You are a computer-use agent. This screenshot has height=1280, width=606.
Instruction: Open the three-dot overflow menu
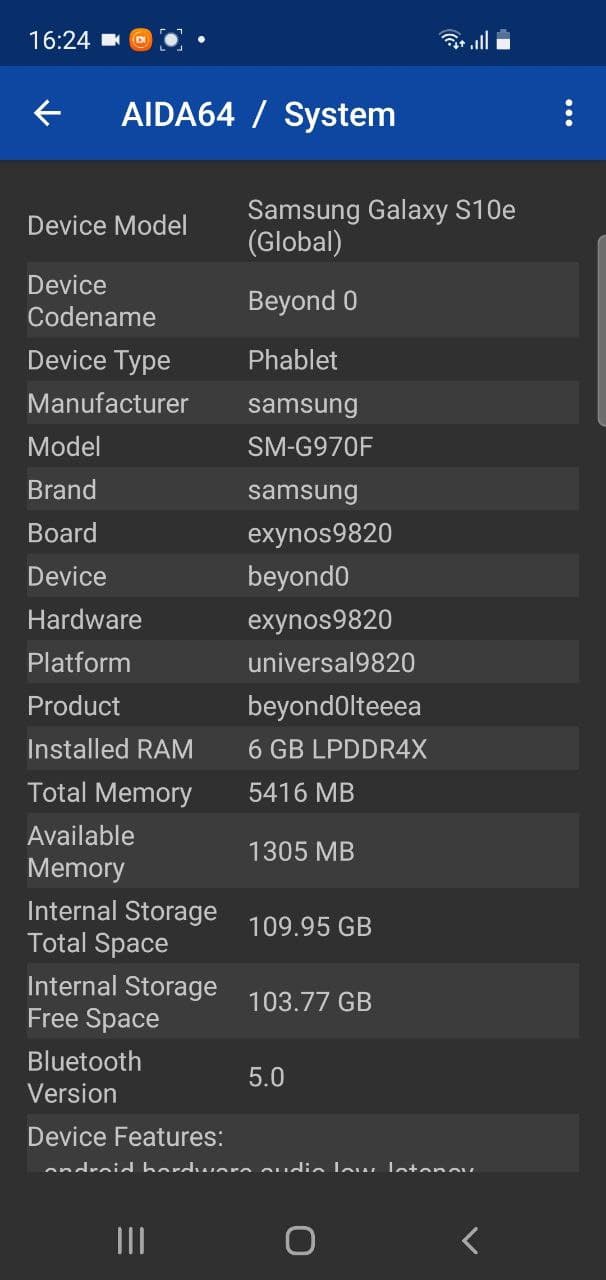point(568,114)
